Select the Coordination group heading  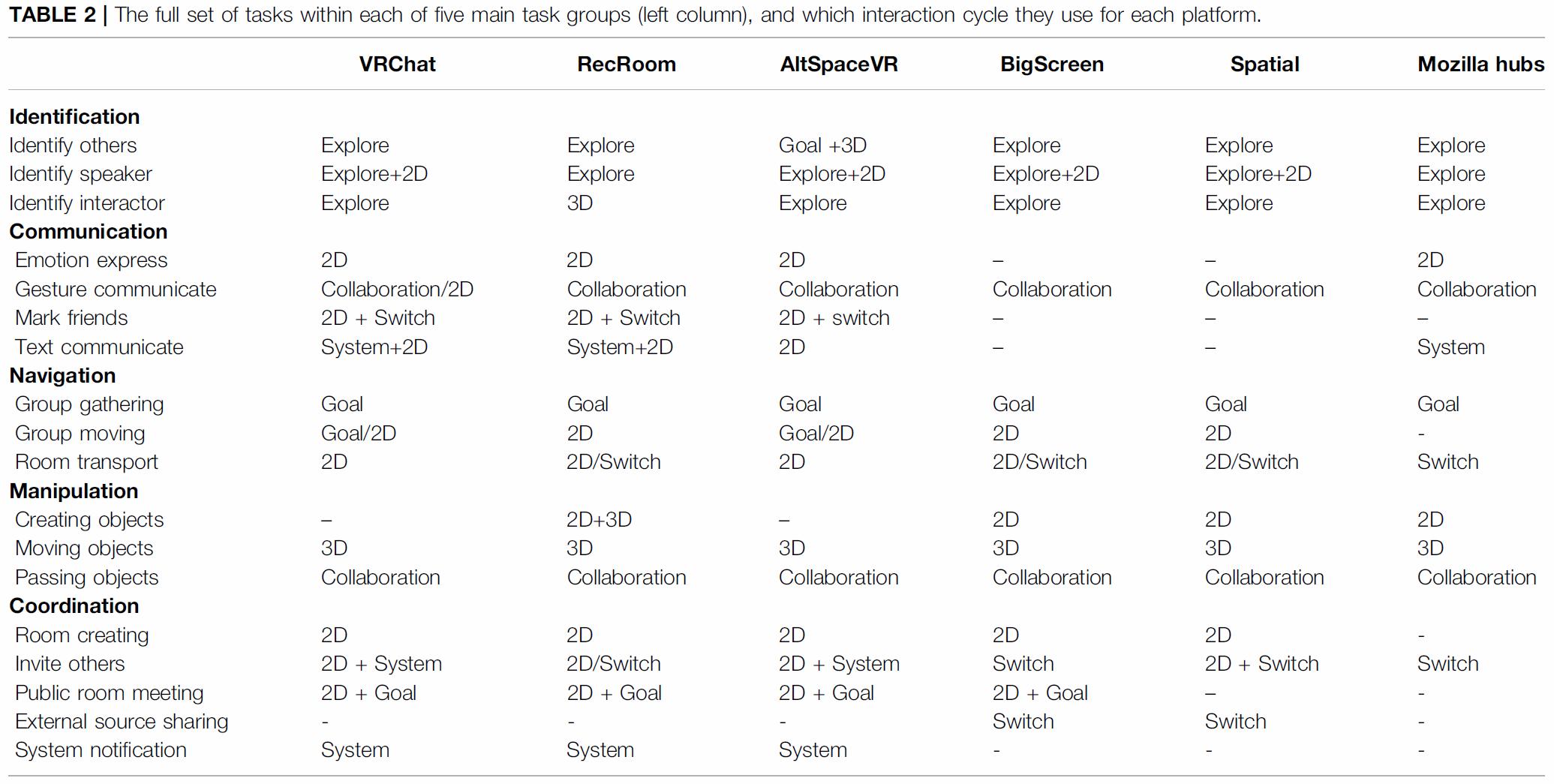74,605
